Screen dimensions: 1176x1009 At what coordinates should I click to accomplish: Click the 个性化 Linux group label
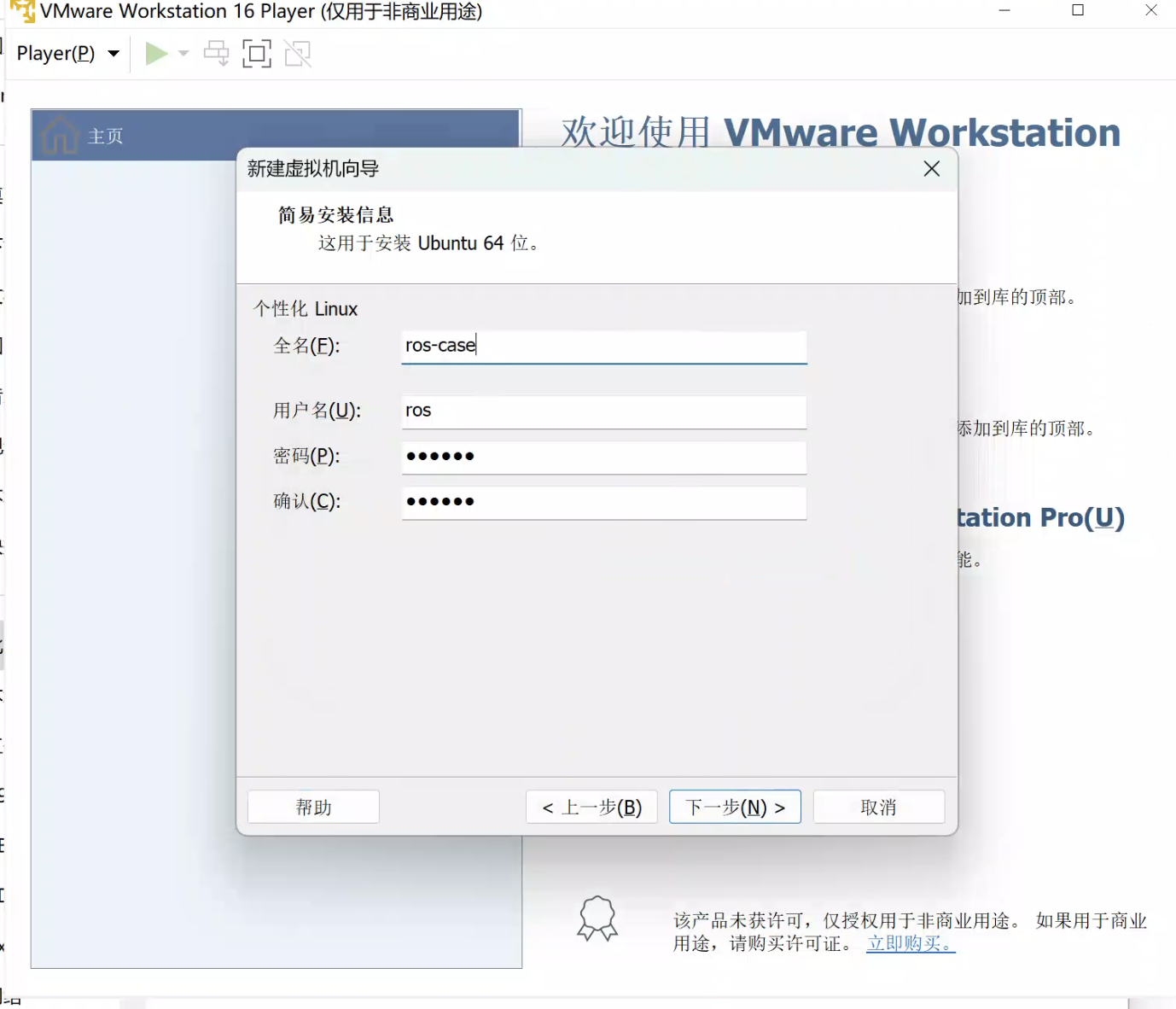point(306,309)
